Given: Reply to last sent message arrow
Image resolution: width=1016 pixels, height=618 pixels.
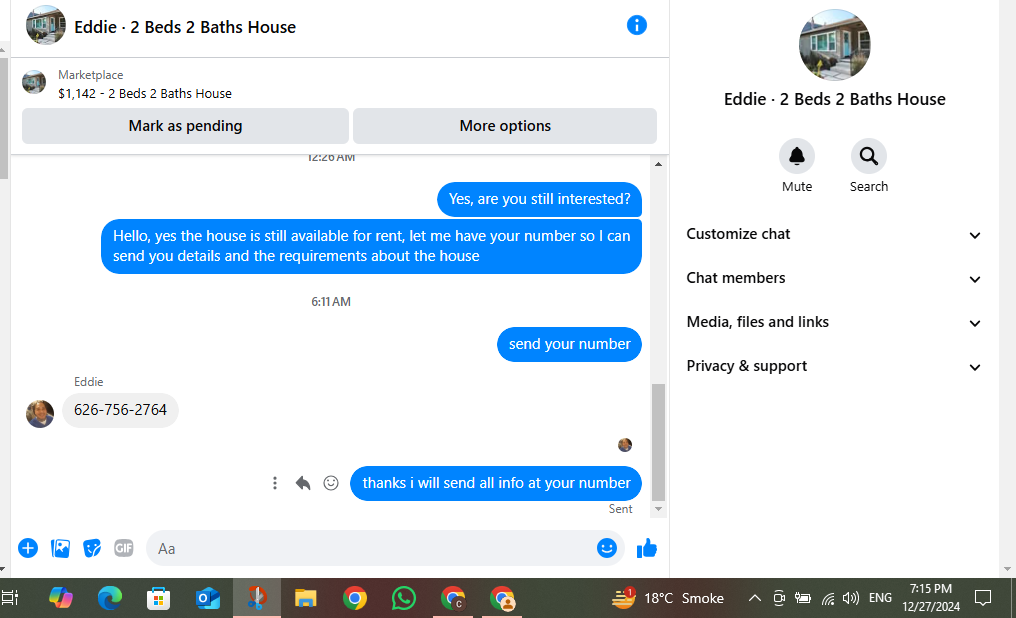Looking at the screenshot, I should [x=303, y=483].
